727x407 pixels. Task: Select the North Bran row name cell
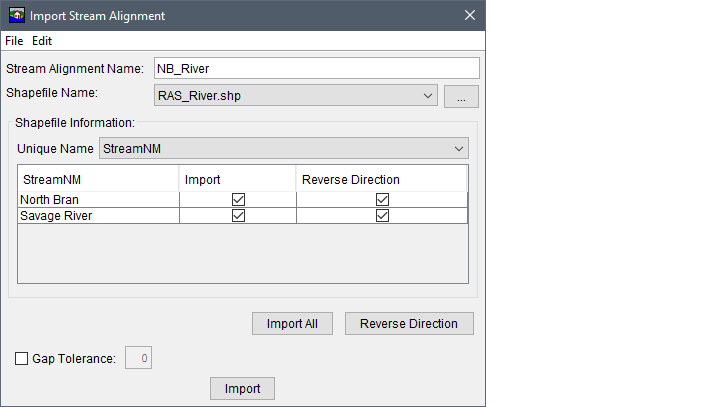pos(98,199)
